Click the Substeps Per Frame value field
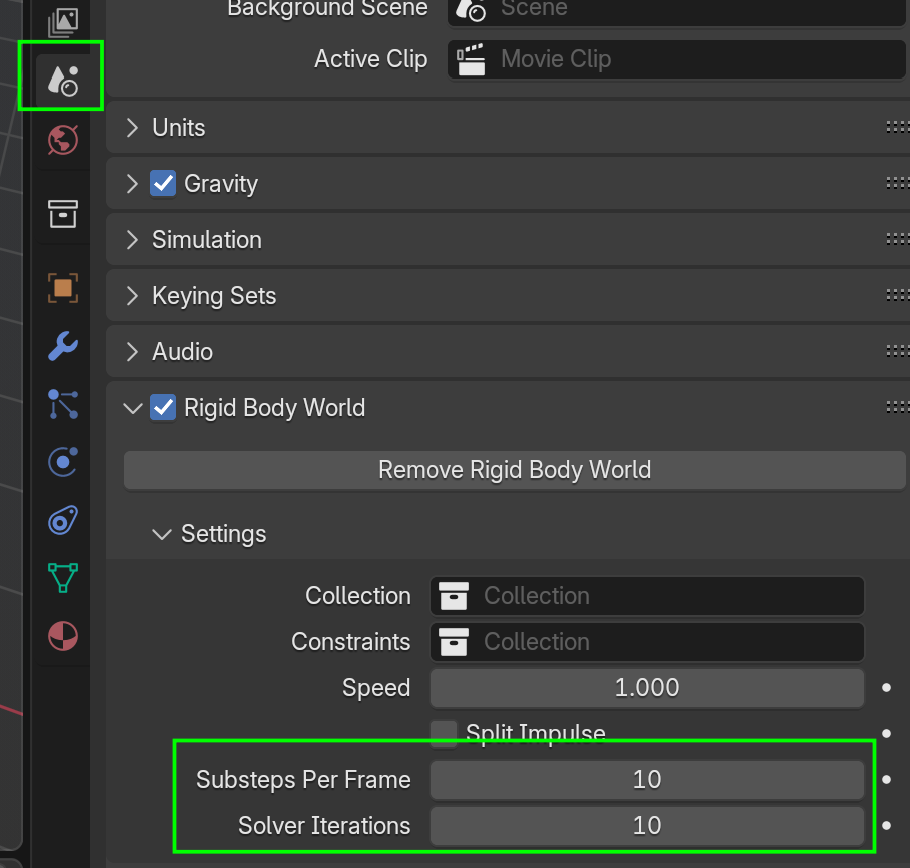Screen dimensions: 910x868 (647, 779)
